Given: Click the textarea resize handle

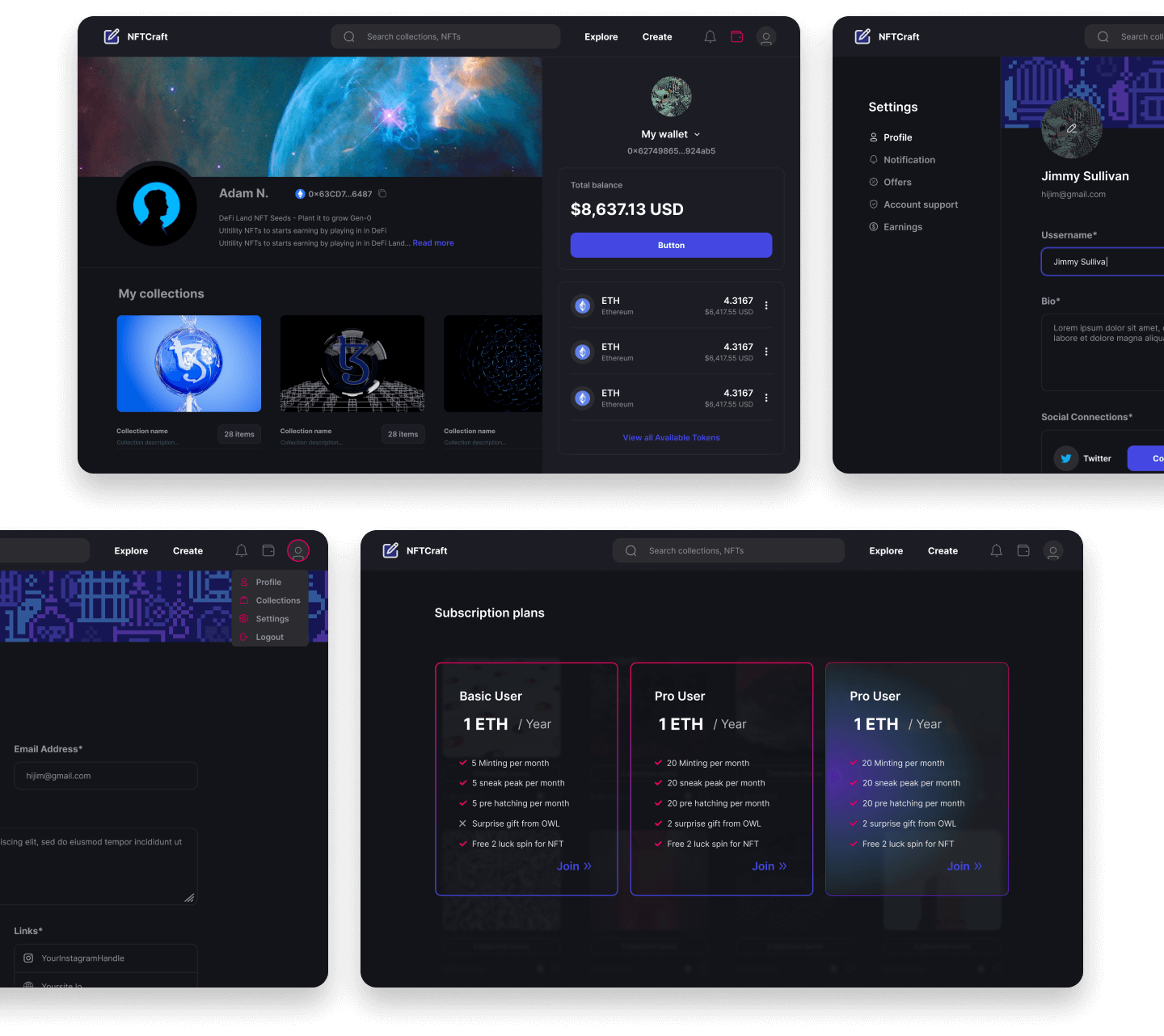Looking at the screenshot, I should (x=189, y=898).
